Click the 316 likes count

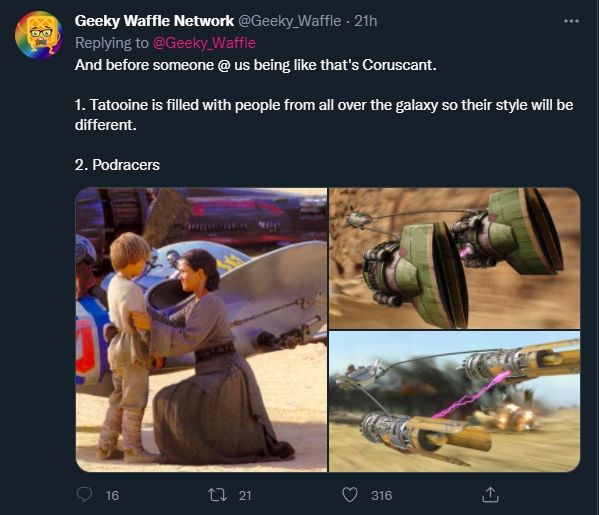coord(381,496)
